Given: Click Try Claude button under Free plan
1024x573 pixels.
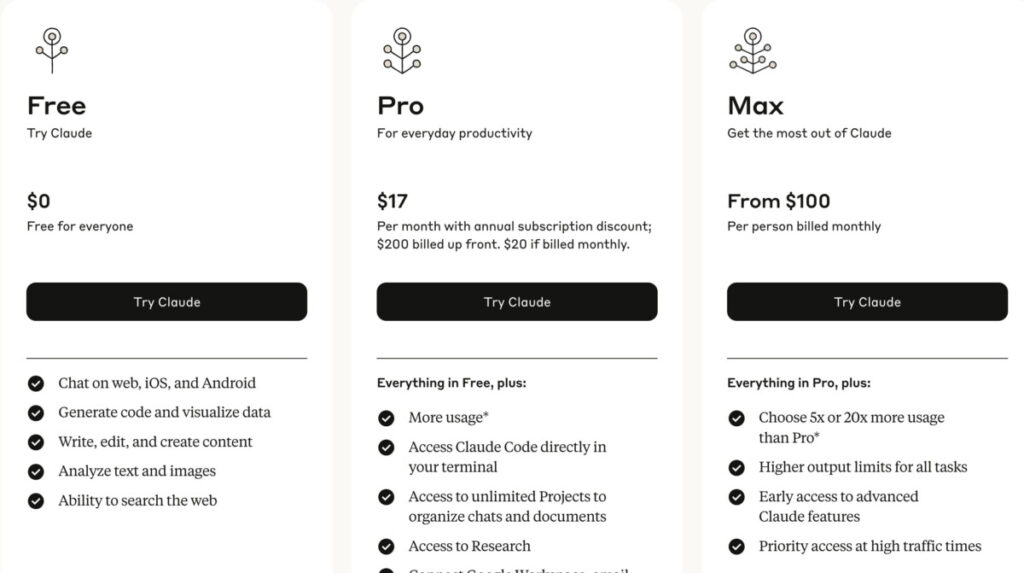Looking at the screenshot, I should [x=167, y=302].
